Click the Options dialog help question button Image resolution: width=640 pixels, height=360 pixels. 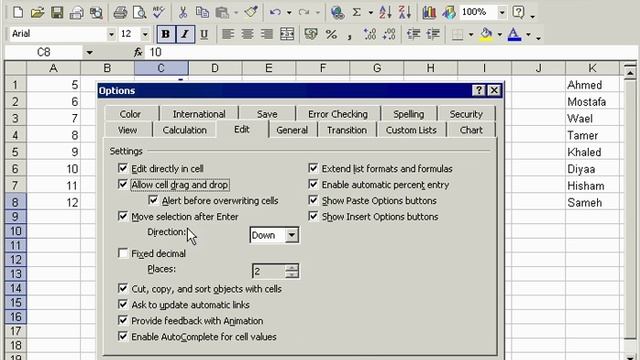(x=478, y=90)
